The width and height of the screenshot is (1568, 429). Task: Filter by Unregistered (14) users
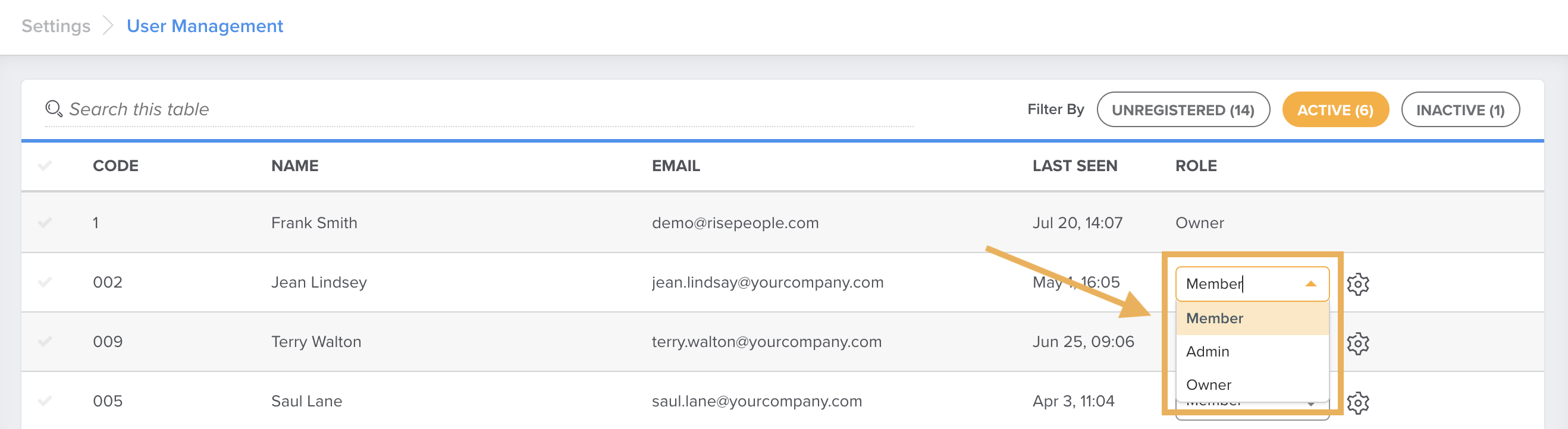pos(1183,110)
